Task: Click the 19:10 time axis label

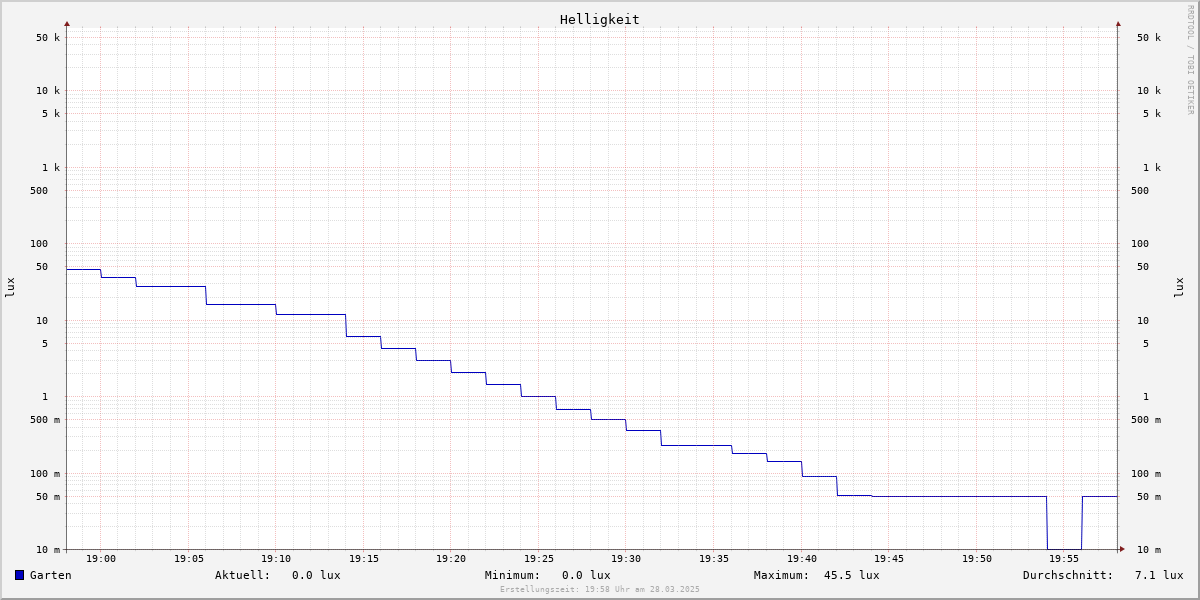Action: [276, 559]
